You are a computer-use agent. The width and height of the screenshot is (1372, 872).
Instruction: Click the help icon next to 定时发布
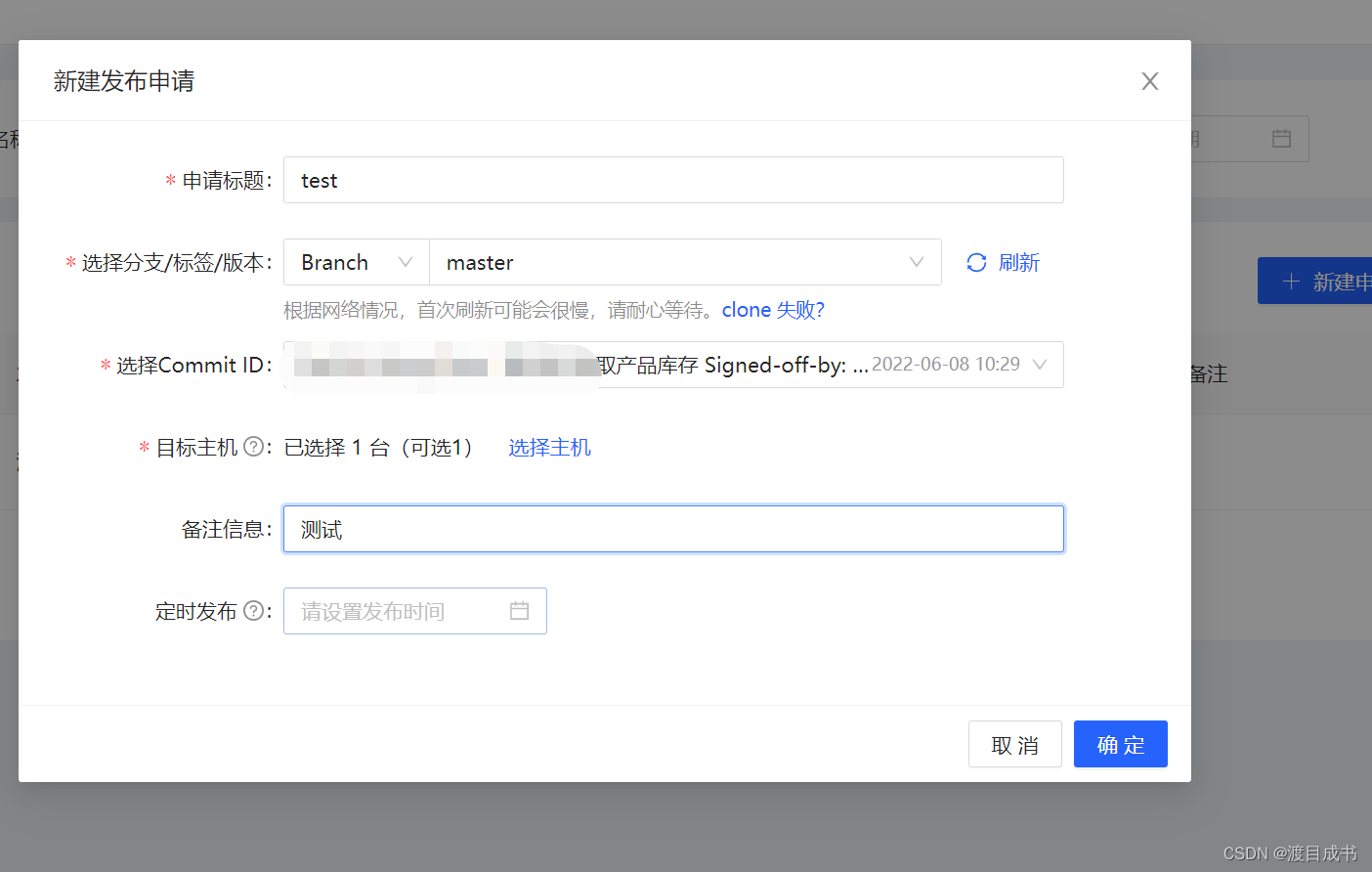(253, 611)
